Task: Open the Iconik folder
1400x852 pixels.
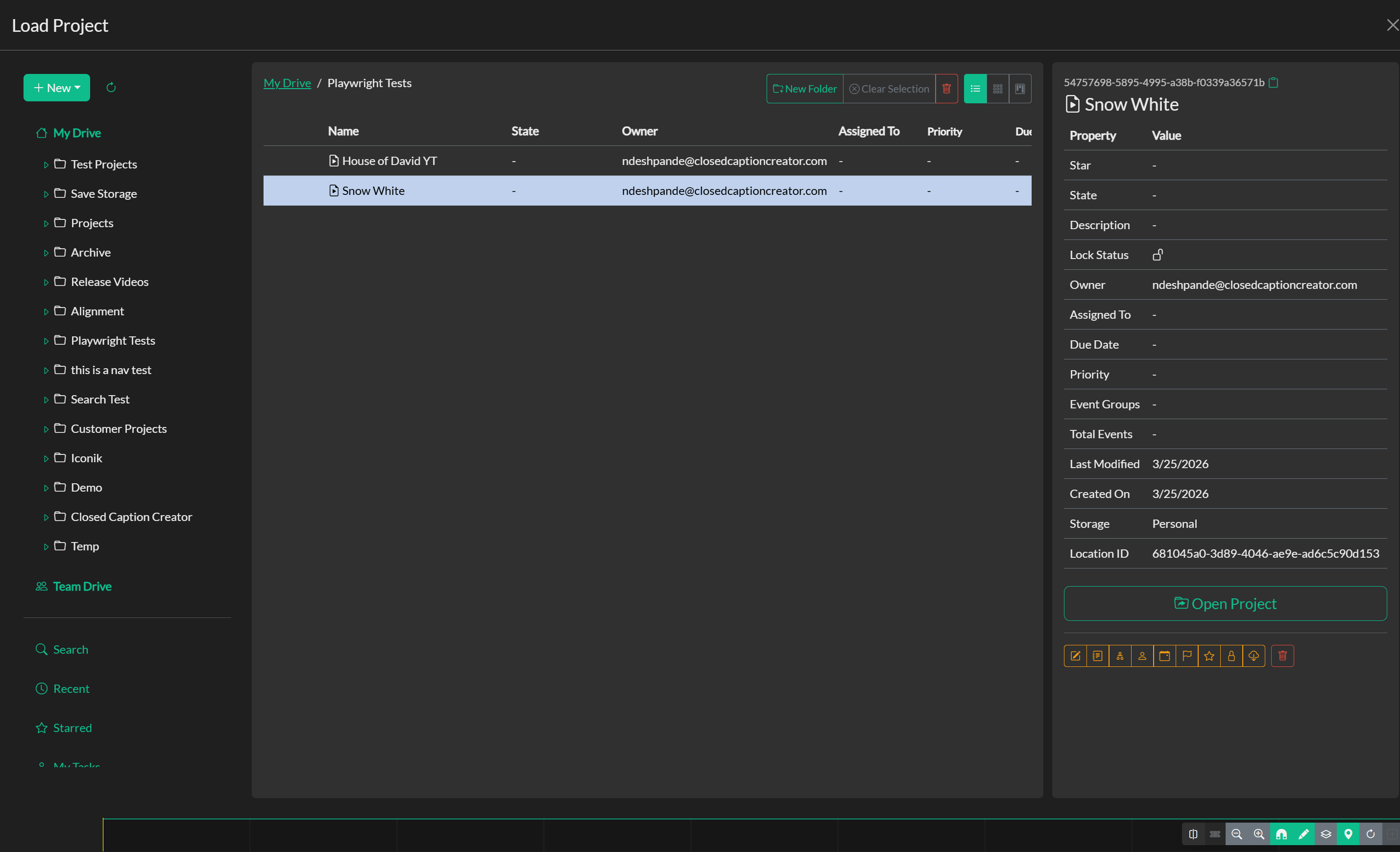Action: point(78,458)
